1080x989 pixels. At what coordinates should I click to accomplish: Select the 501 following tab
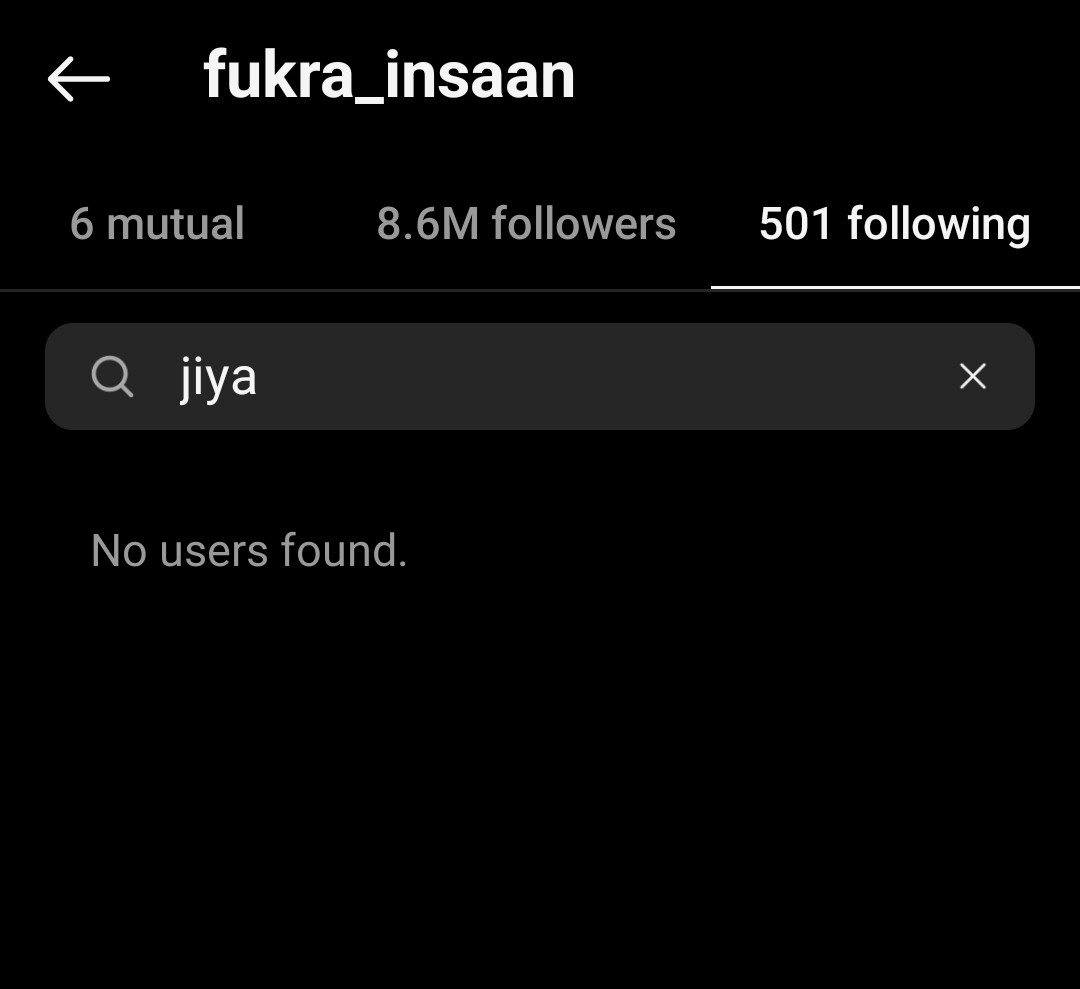point(895,225)
